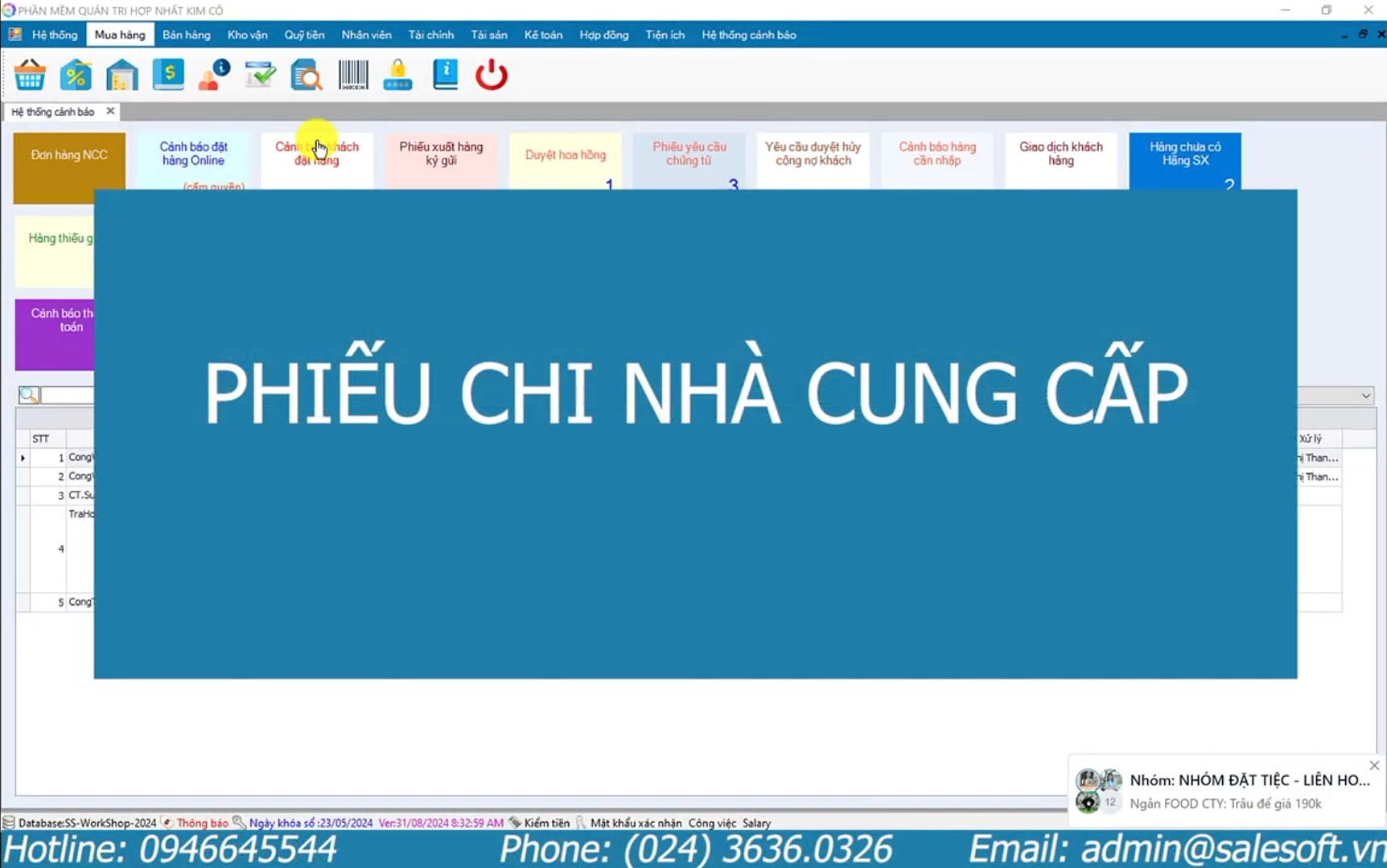Open the Kế toán menu

tap(543, 35)
